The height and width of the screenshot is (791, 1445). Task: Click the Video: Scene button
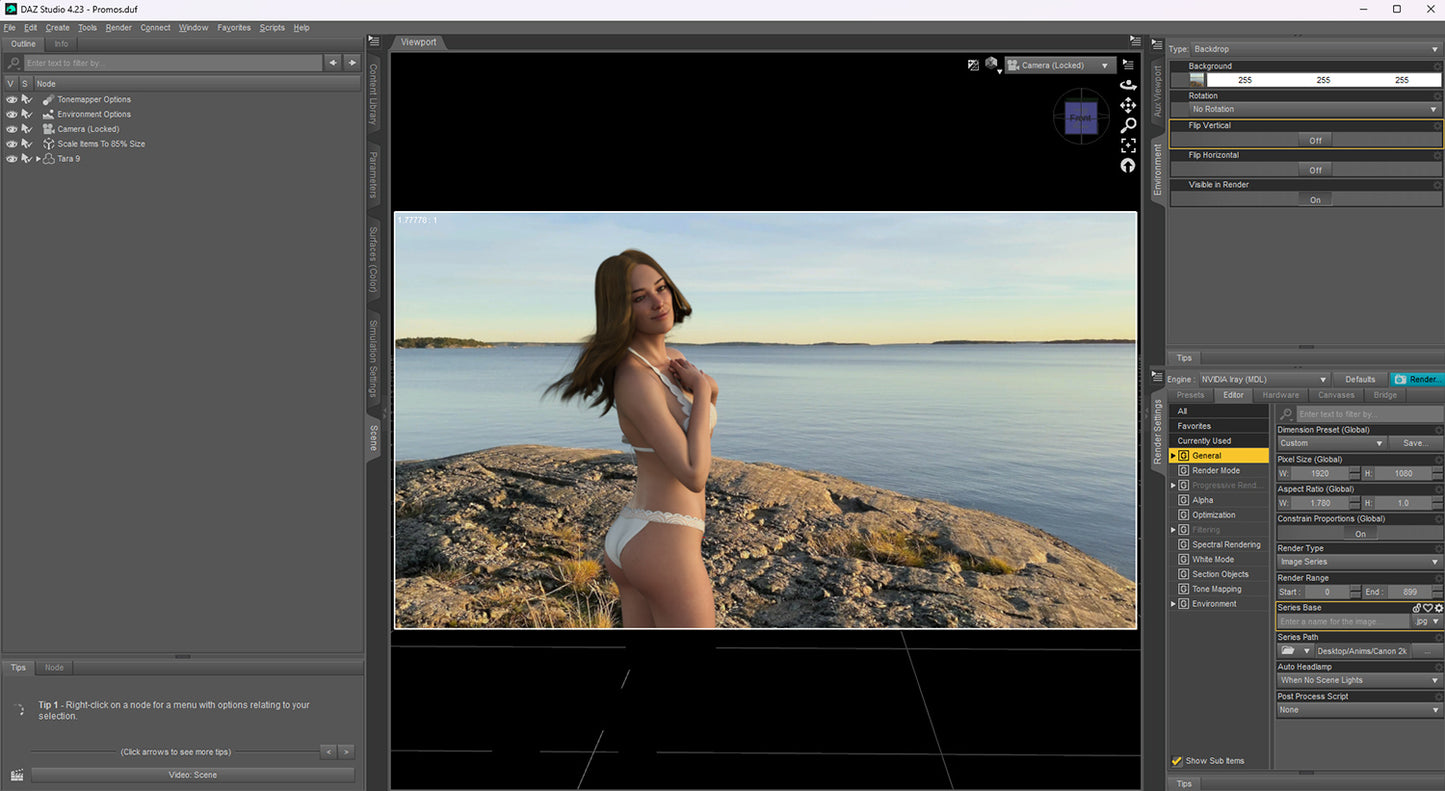tap(193, 775)
